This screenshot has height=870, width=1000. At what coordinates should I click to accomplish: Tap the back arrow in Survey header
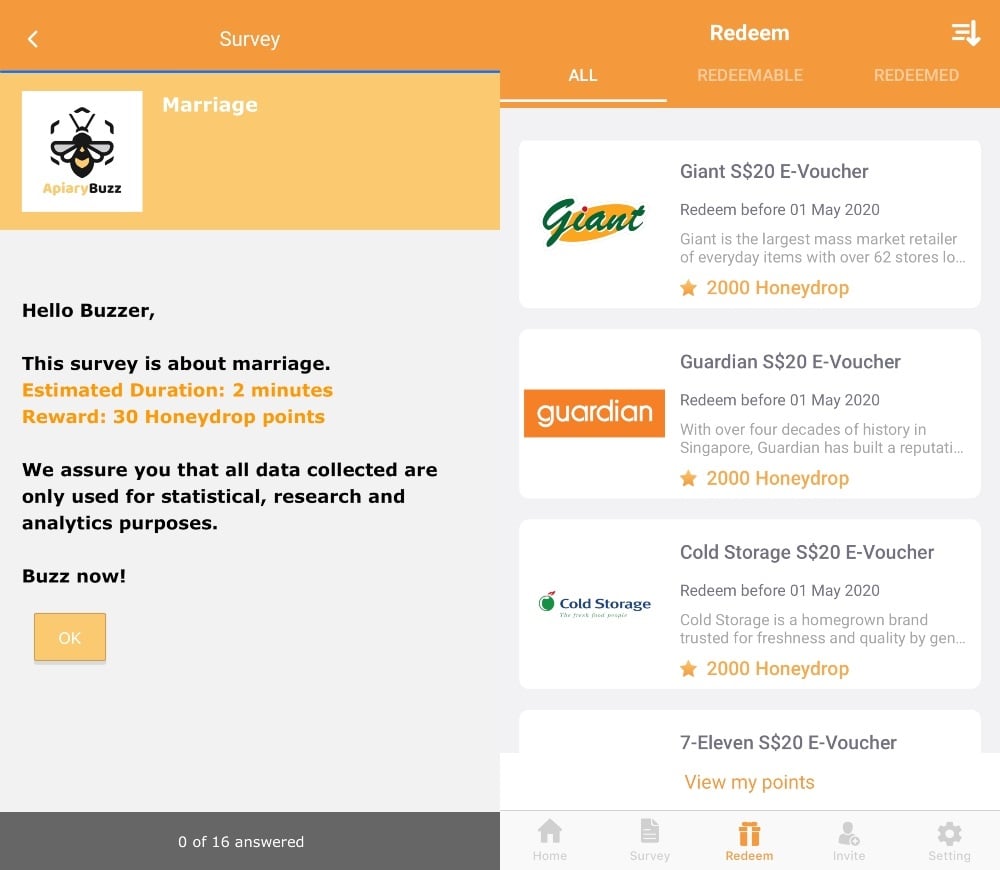click(33, 39)
